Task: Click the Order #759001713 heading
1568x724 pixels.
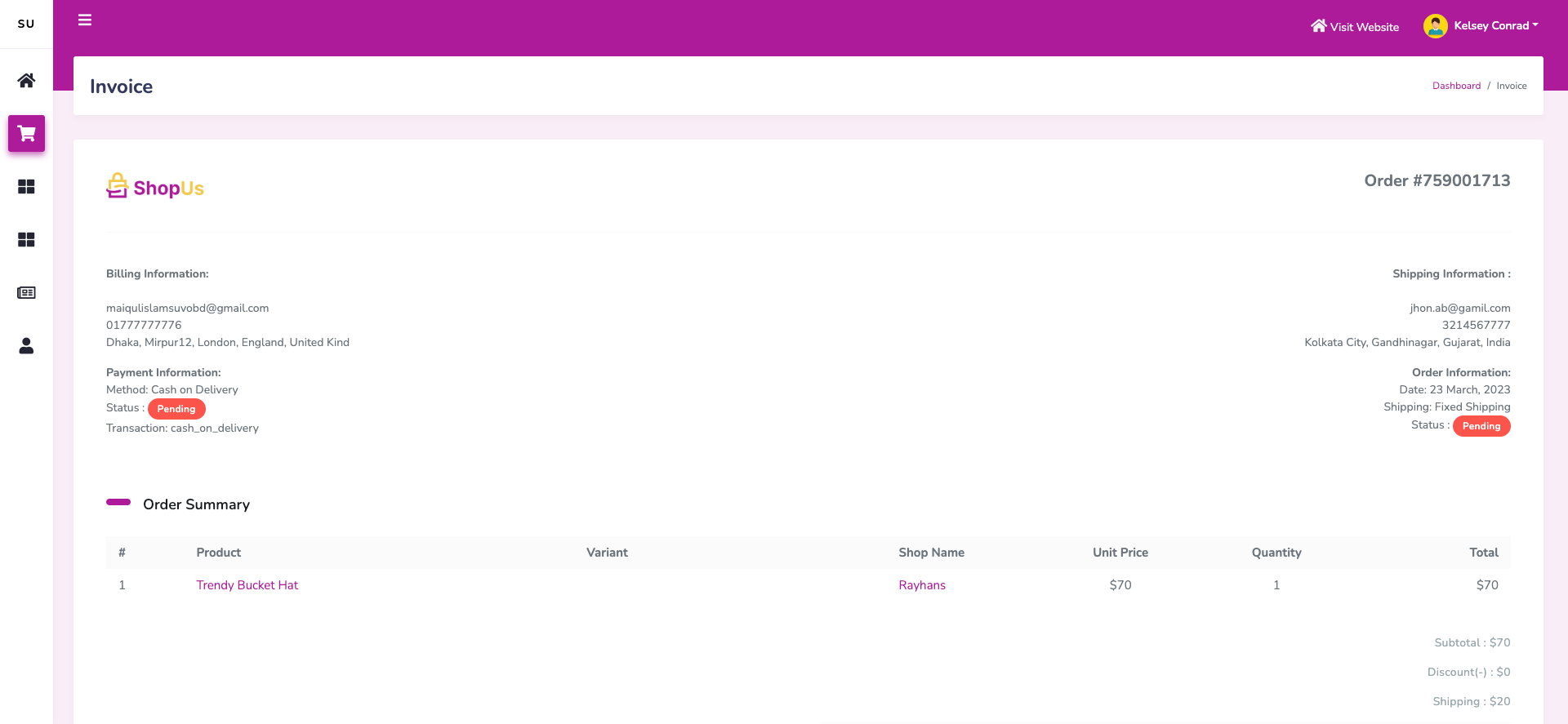Action: pos(1437,180)
